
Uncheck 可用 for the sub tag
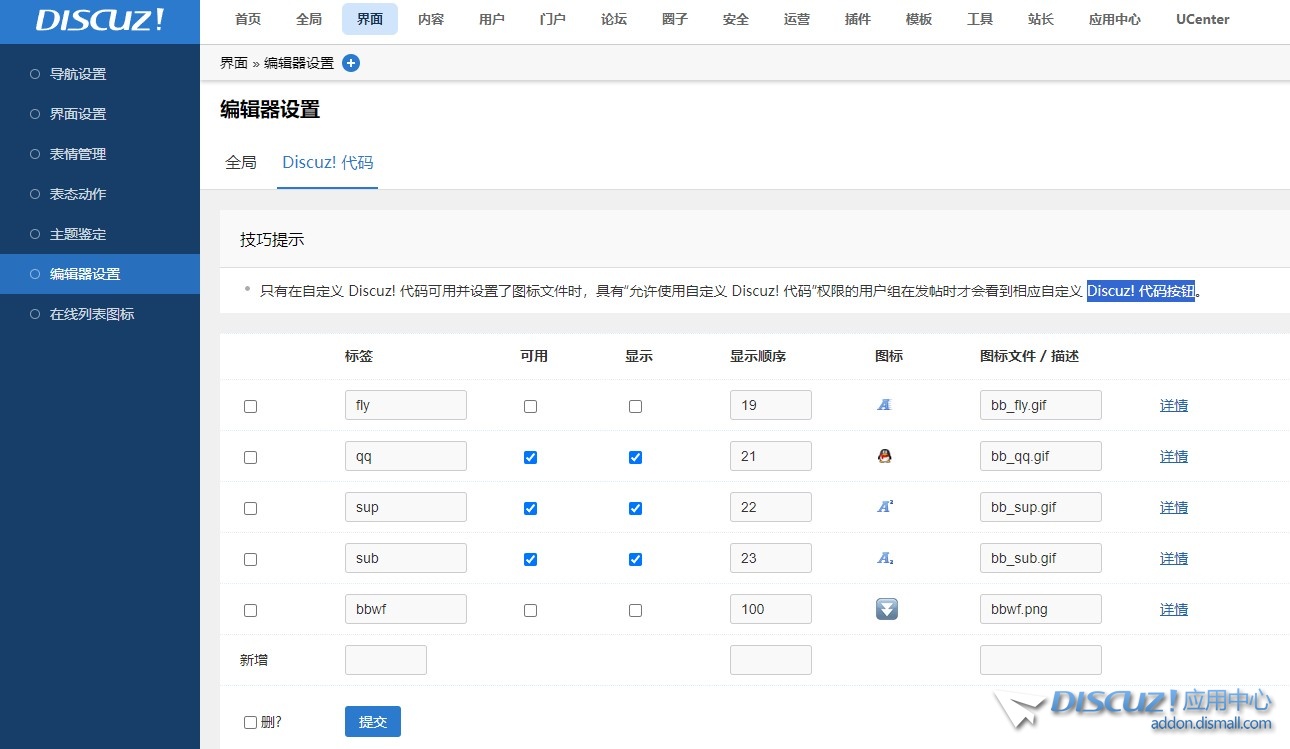(530, 560)
